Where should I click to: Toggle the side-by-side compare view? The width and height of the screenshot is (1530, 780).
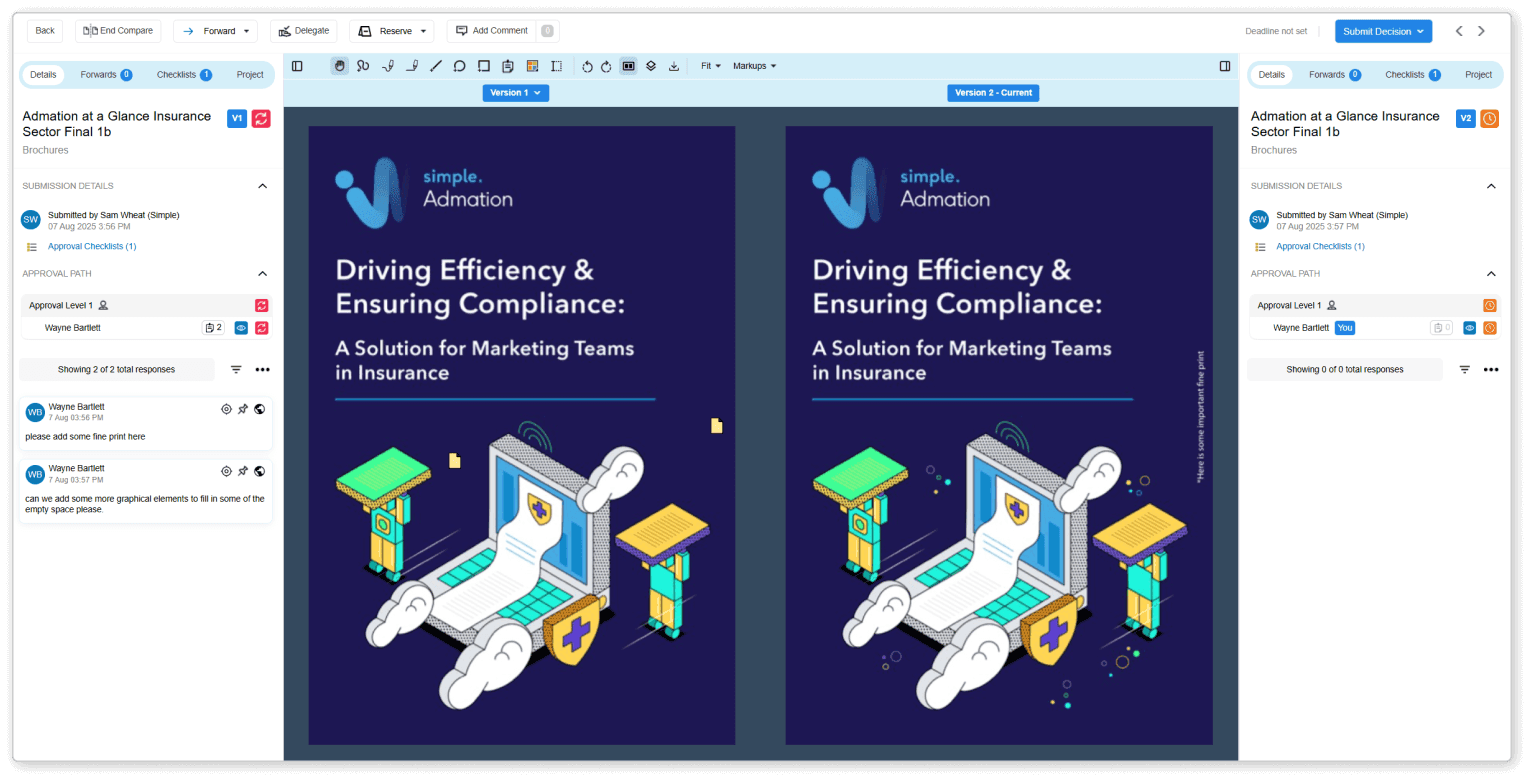point(628,66)
